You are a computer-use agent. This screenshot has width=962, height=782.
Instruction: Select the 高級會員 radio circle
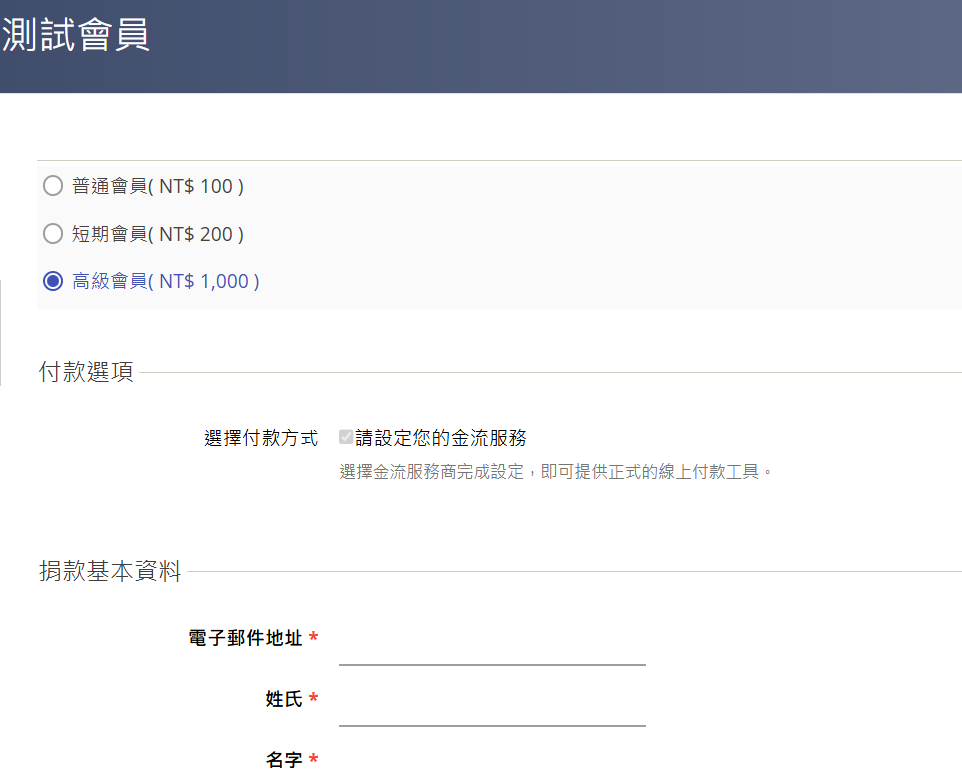[53, 281]
